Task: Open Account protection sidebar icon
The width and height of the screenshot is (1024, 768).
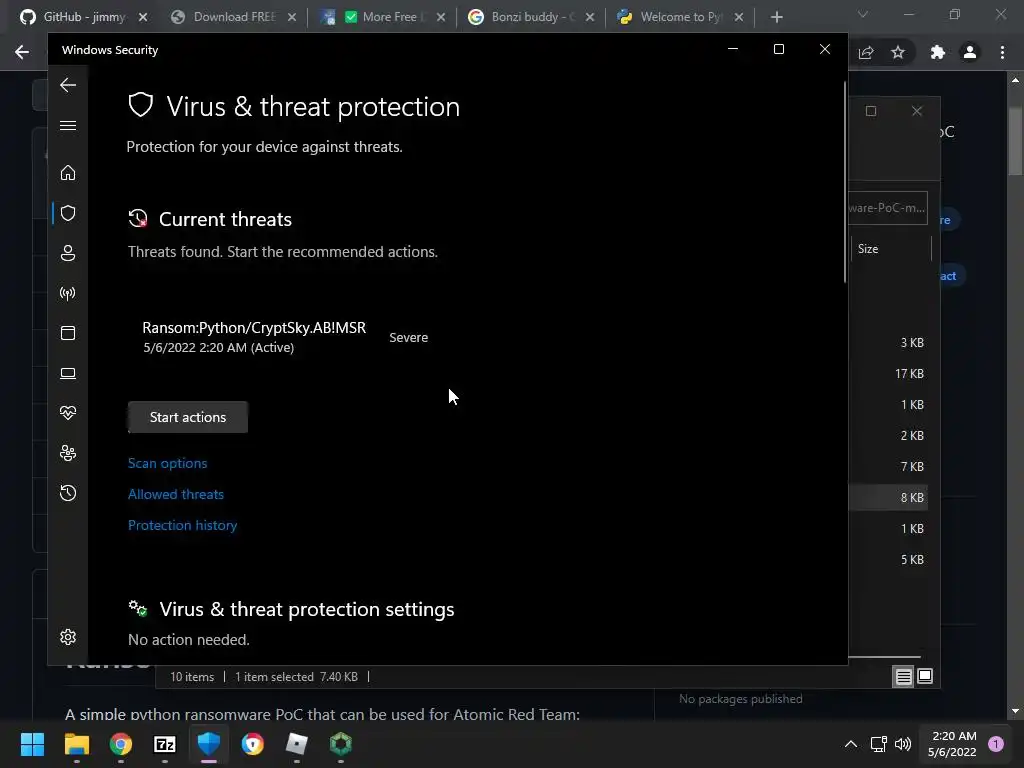Action: tap(68, 253)
